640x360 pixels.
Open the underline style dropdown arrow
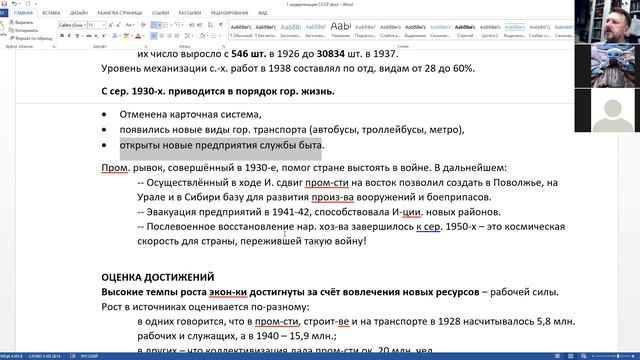(83, 36)
